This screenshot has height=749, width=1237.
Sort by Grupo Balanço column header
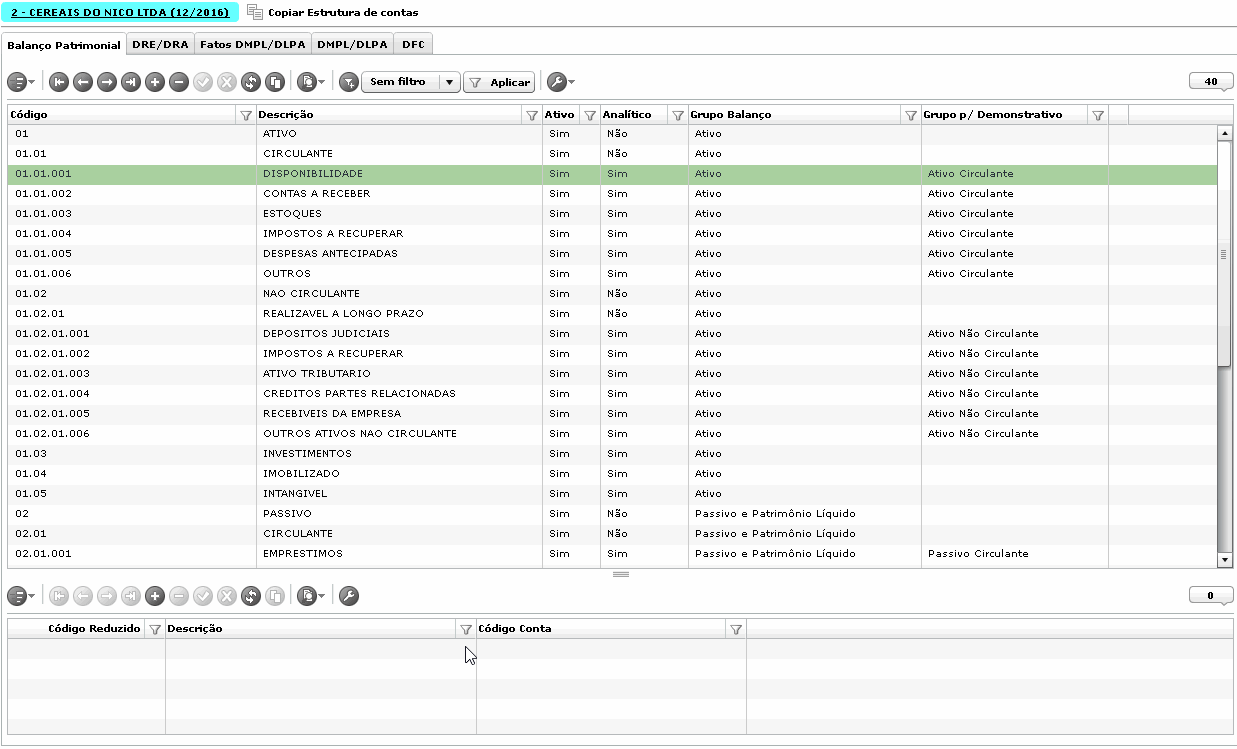pyautogui.click(x=795, y=115)
